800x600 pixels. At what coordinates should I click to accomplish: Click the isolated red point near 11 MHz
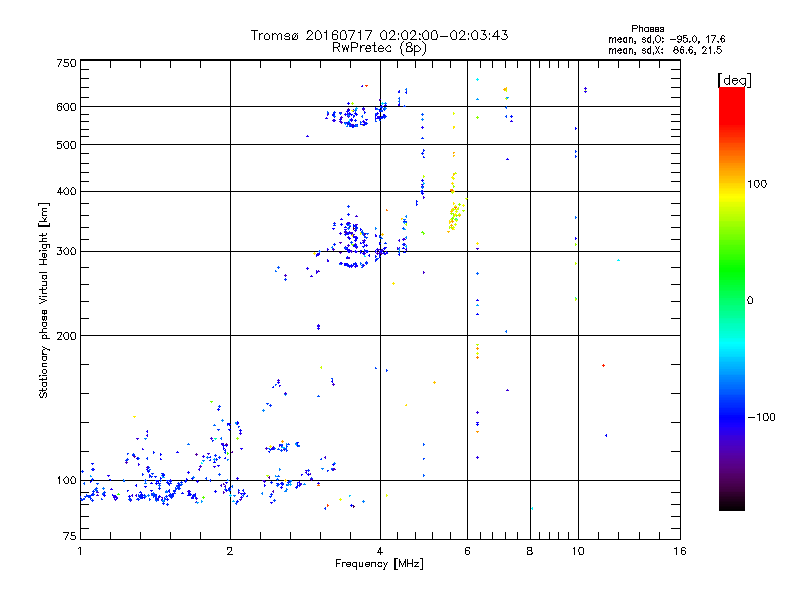click(603, 365)
